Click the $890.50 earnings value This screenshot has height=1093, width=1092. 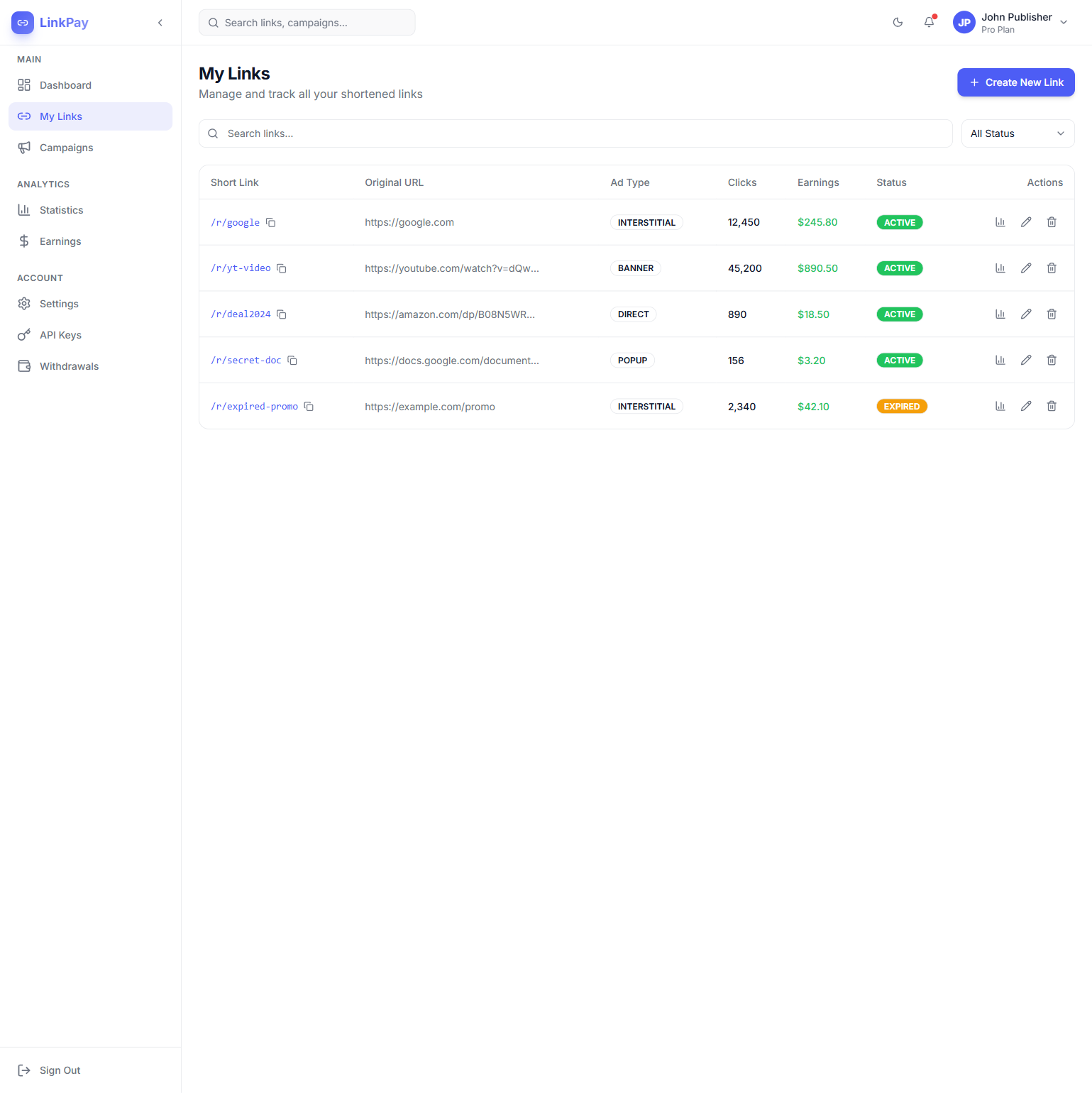[817, 268]
